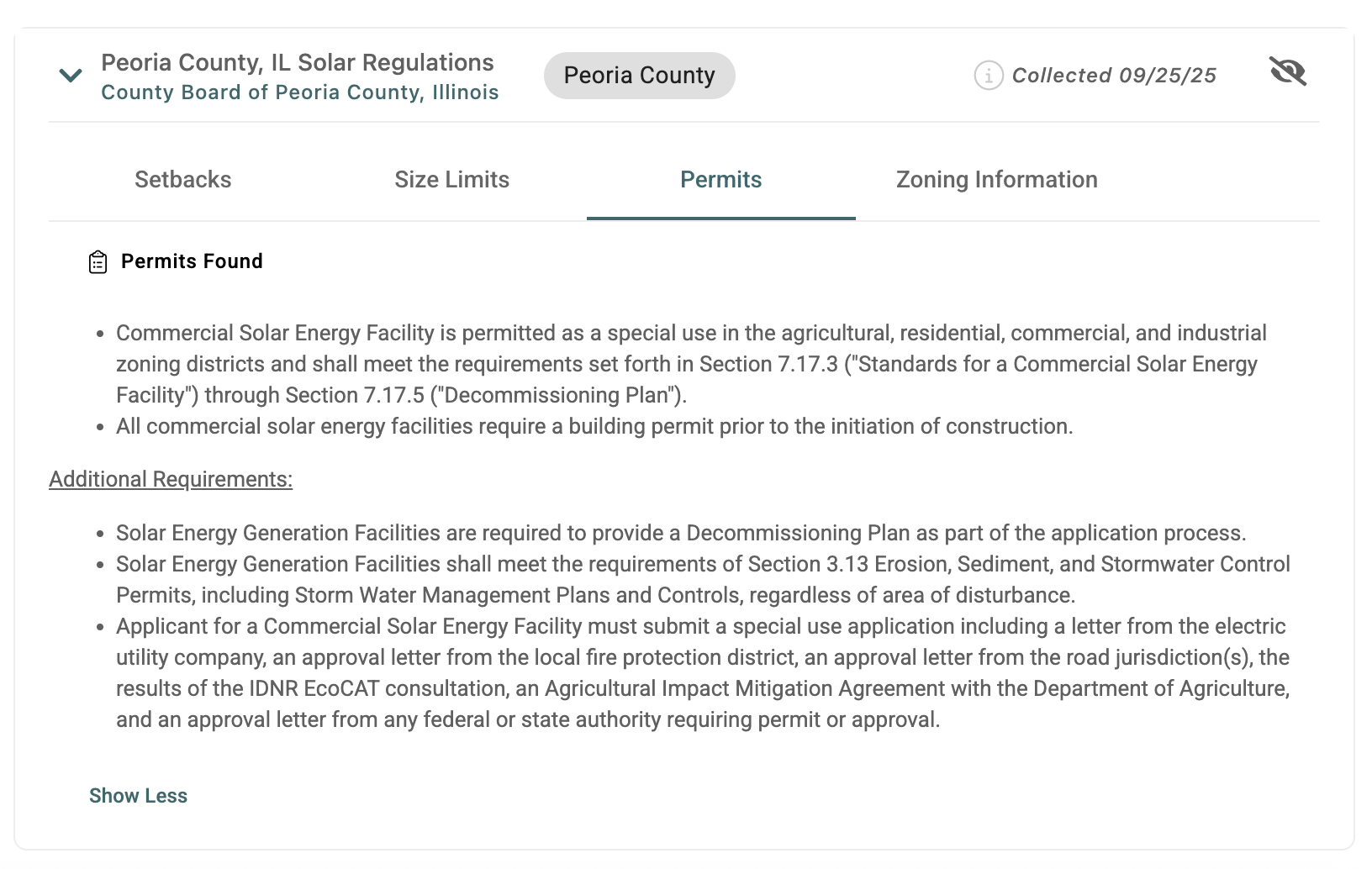Click the Peoria County tag chip
The height and width of the screenshot is (869, 1372).
point(639,76)
